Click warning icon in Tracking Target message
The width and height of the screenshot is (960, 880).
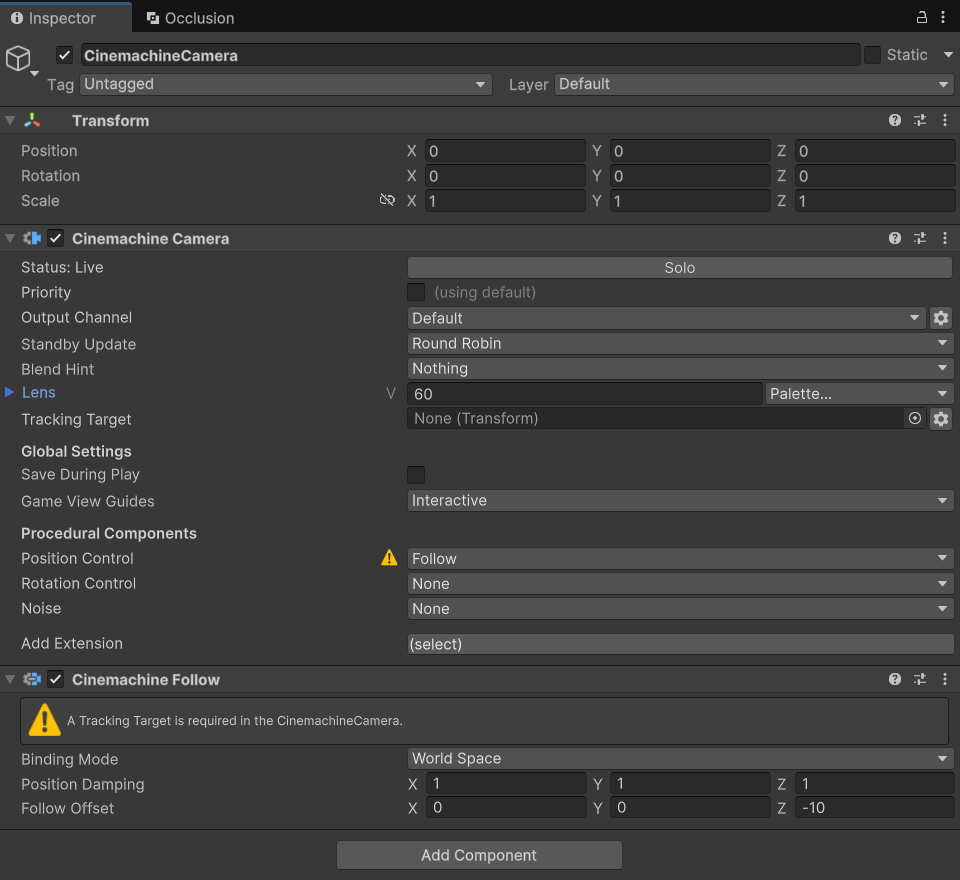45,720
